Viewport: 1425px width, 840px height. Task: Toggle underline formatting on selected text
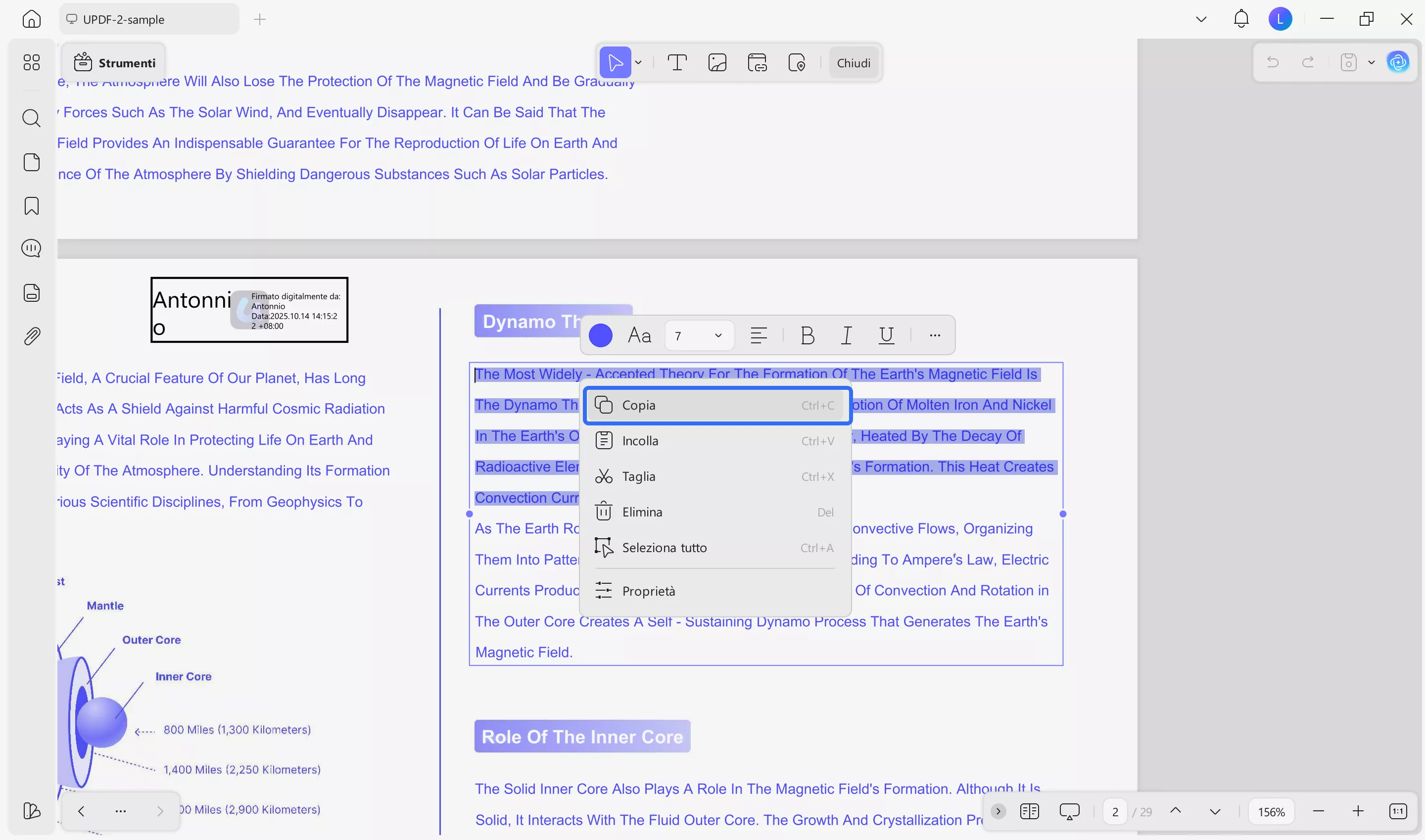(886, 336)
